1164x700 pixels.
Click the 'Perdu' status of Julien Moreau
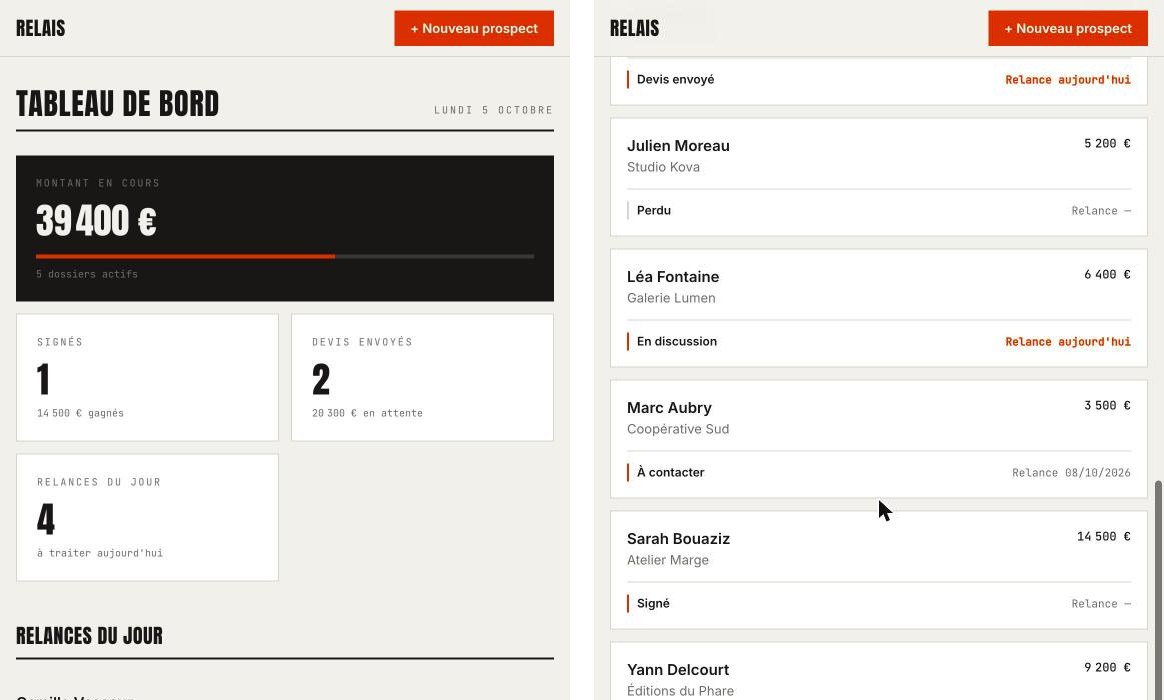[654, 210]
